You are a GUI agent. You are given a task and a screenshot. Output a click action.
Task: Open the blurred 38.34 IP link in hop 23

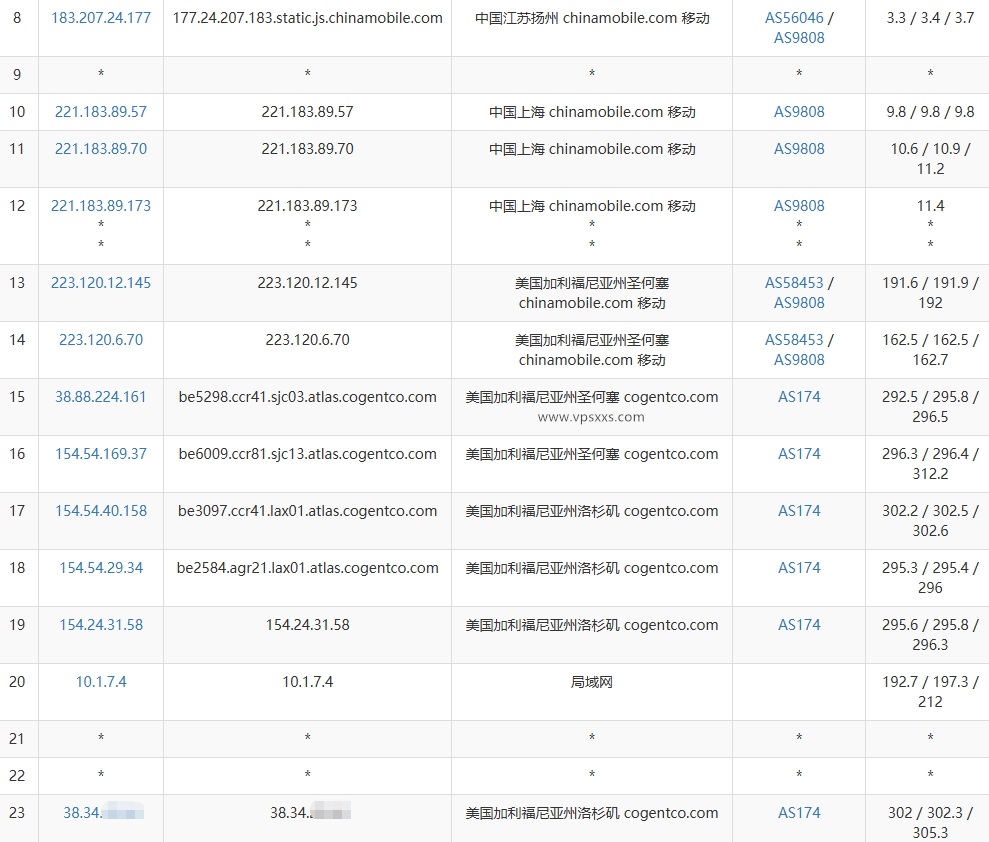tap(103, 814)
